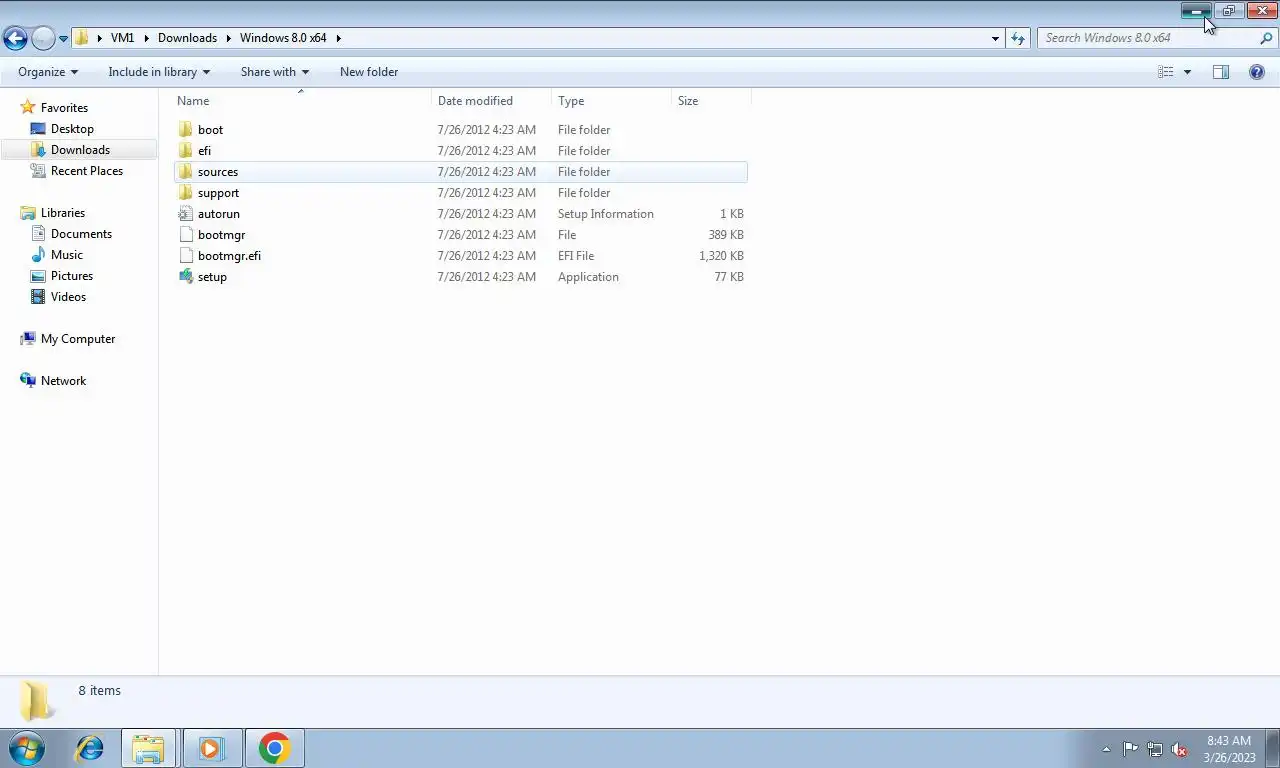
Task: Select the support folder icon
Action: pyautogui.click(x=185, y=193)
